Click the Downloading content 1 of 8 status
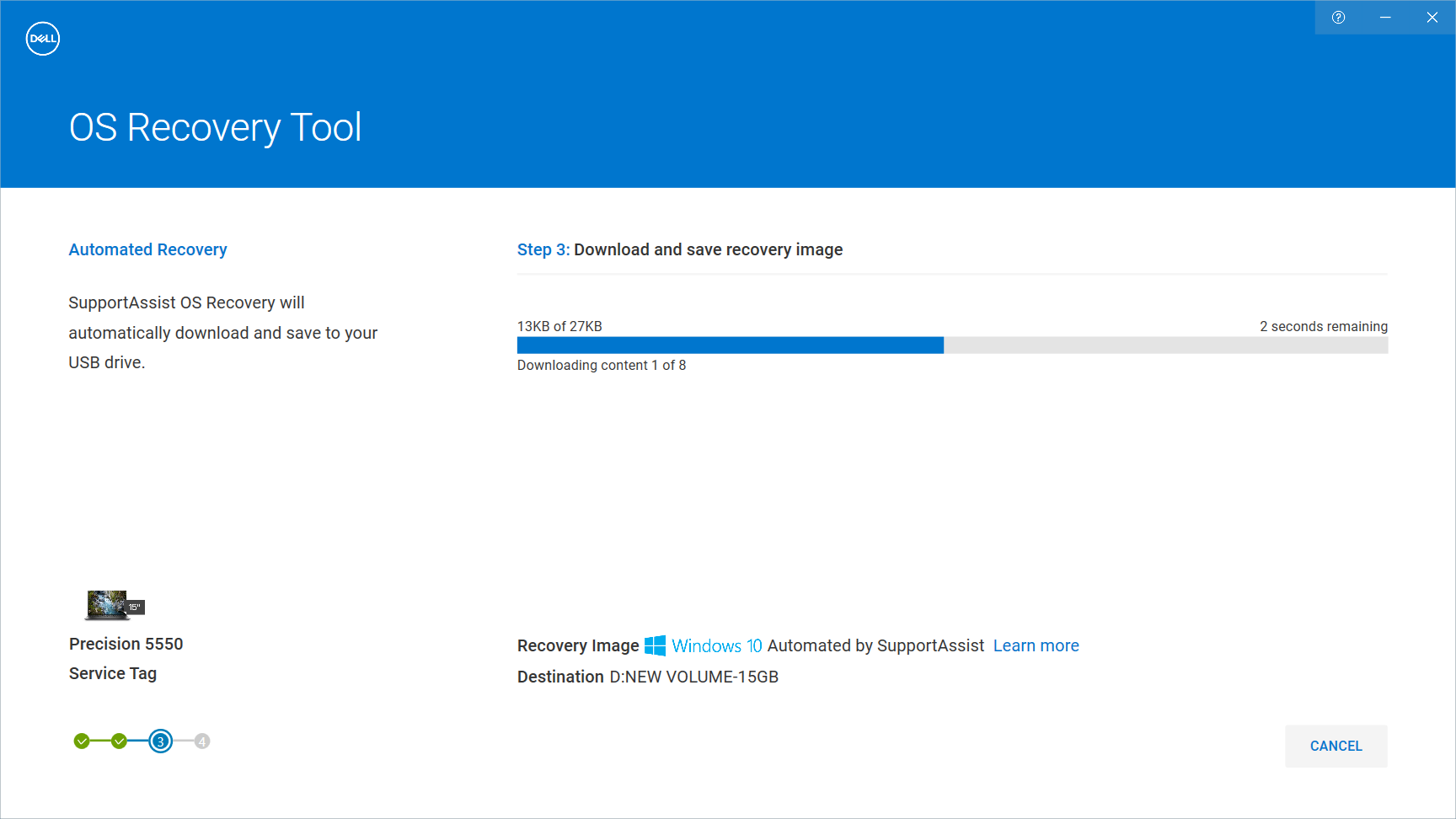Viewport: 1456px width, 819px height. pos(602,365)
